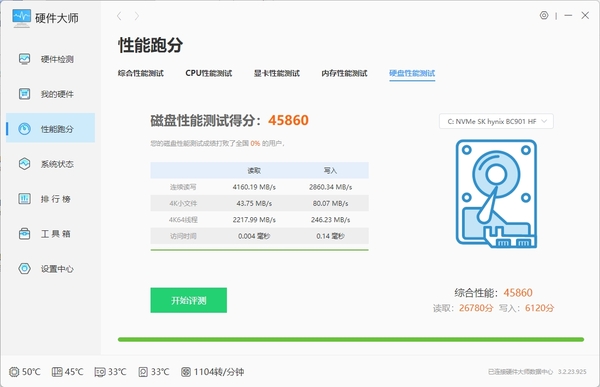The height and width of the screenshot is (387, 600).
Task: Open the 工具箱 toolbox
Action: (50, 234)
